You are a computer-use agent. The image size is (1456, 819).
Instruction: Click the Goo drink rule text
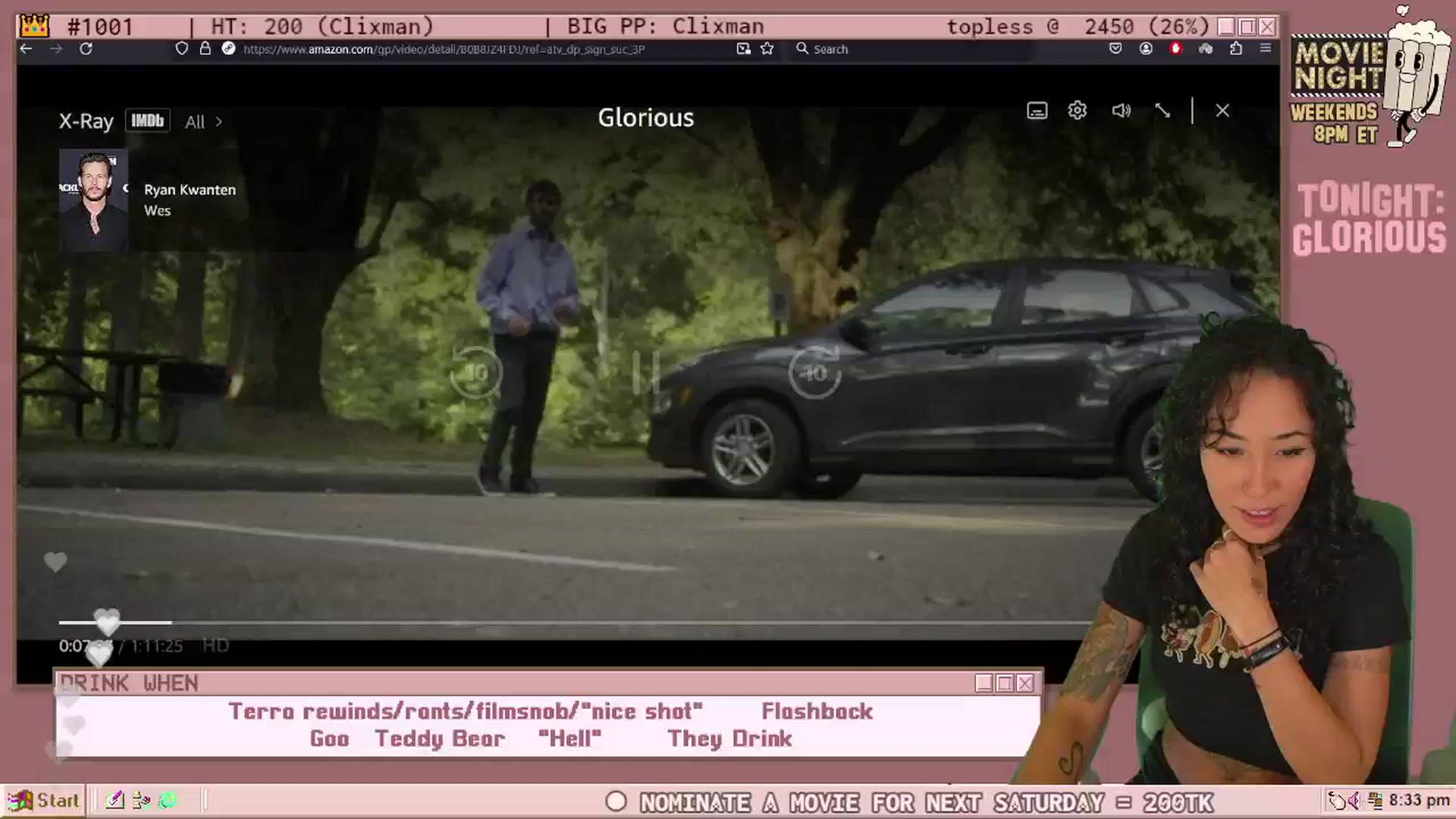pyautogui.click(x=329, y=739)
